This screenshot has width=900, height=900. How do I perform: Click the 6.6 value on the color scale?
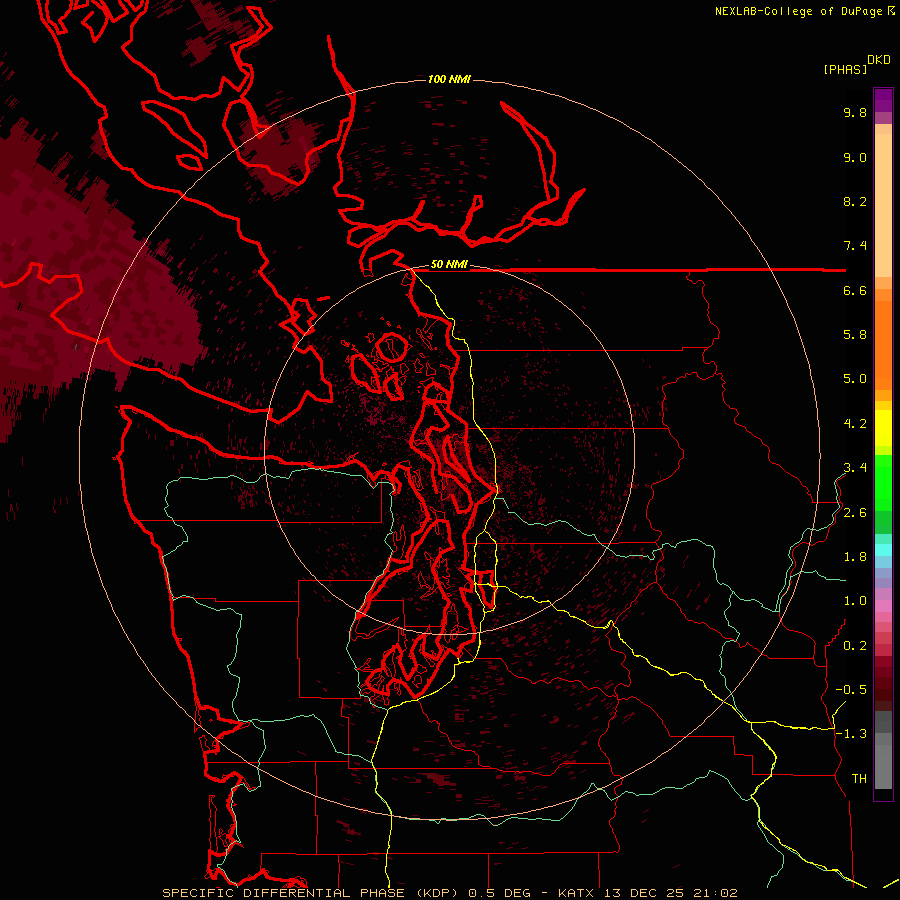tap(855, 290)
